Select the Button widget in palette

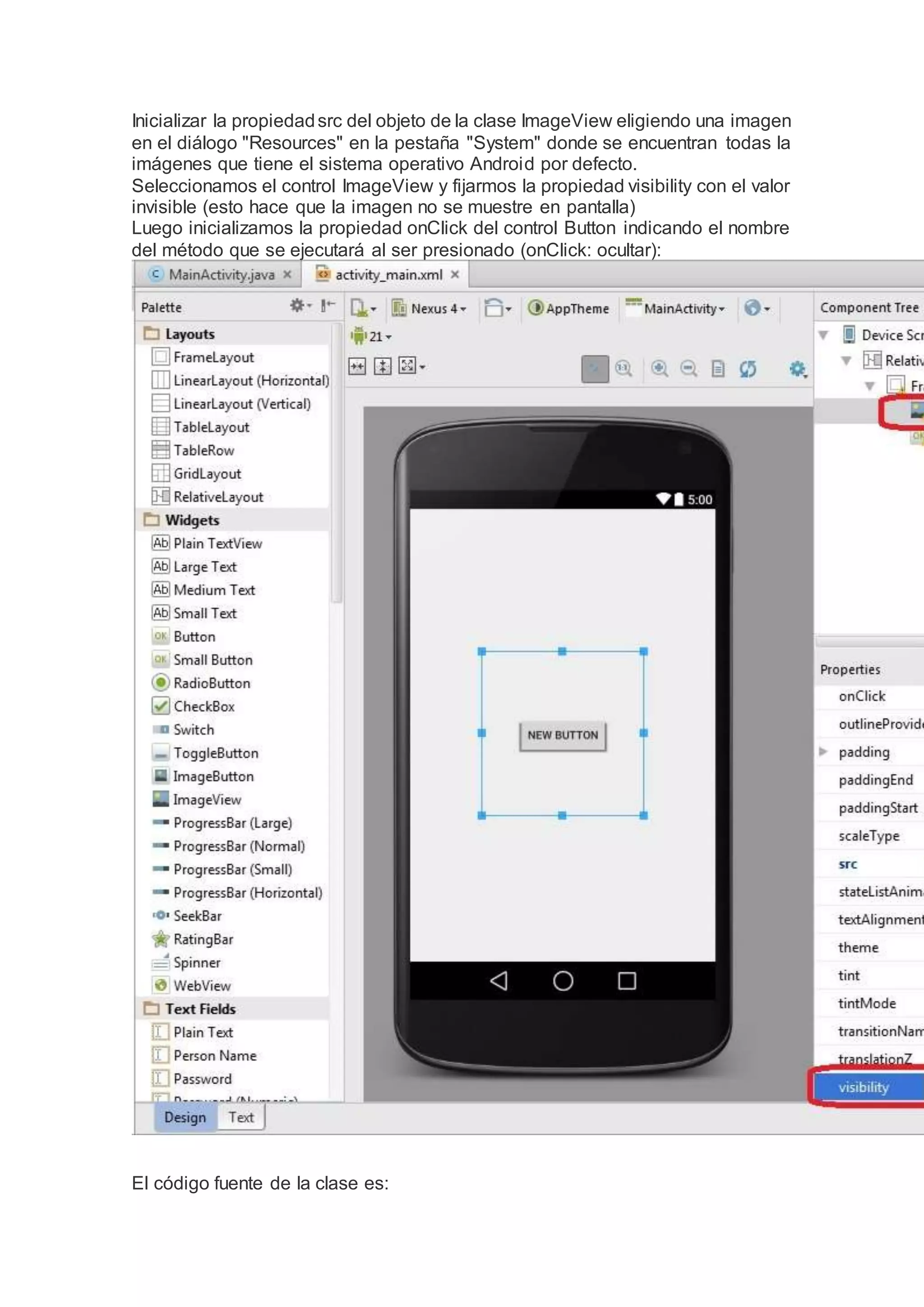(184, 636)
